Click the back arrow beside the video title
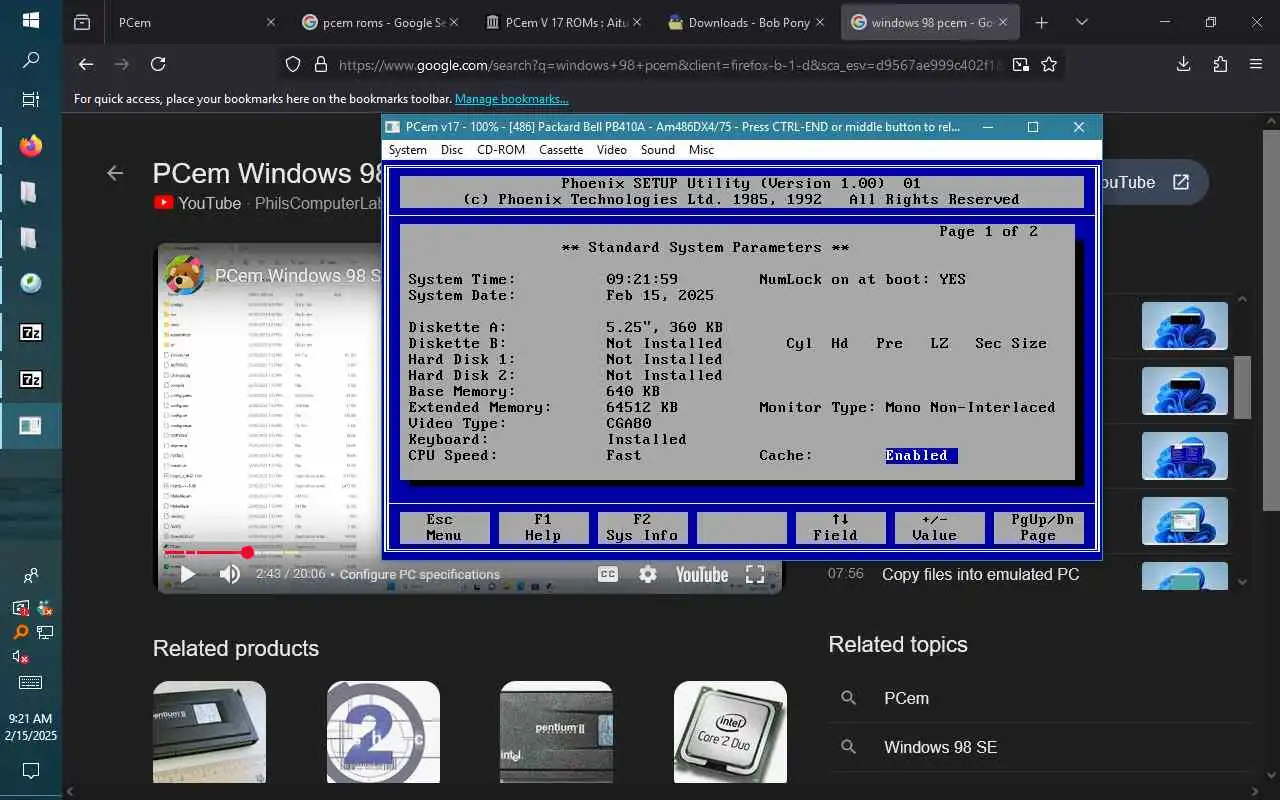The height and width of the screenshot is (800, 1280). [x=115, y=173]
